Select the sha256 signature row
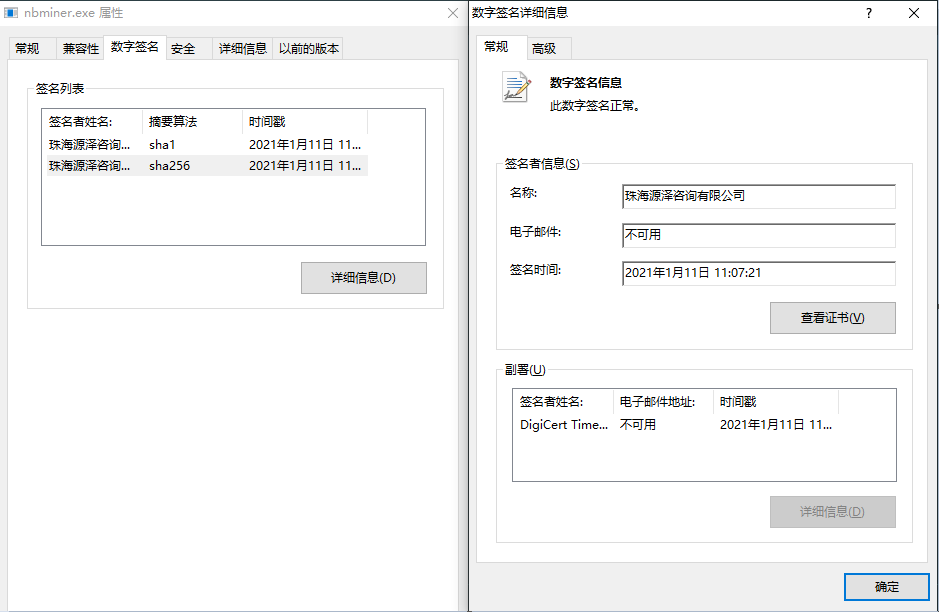Image resolution: width=939 pixels, height=612 pixels. [x=205, y=166]
